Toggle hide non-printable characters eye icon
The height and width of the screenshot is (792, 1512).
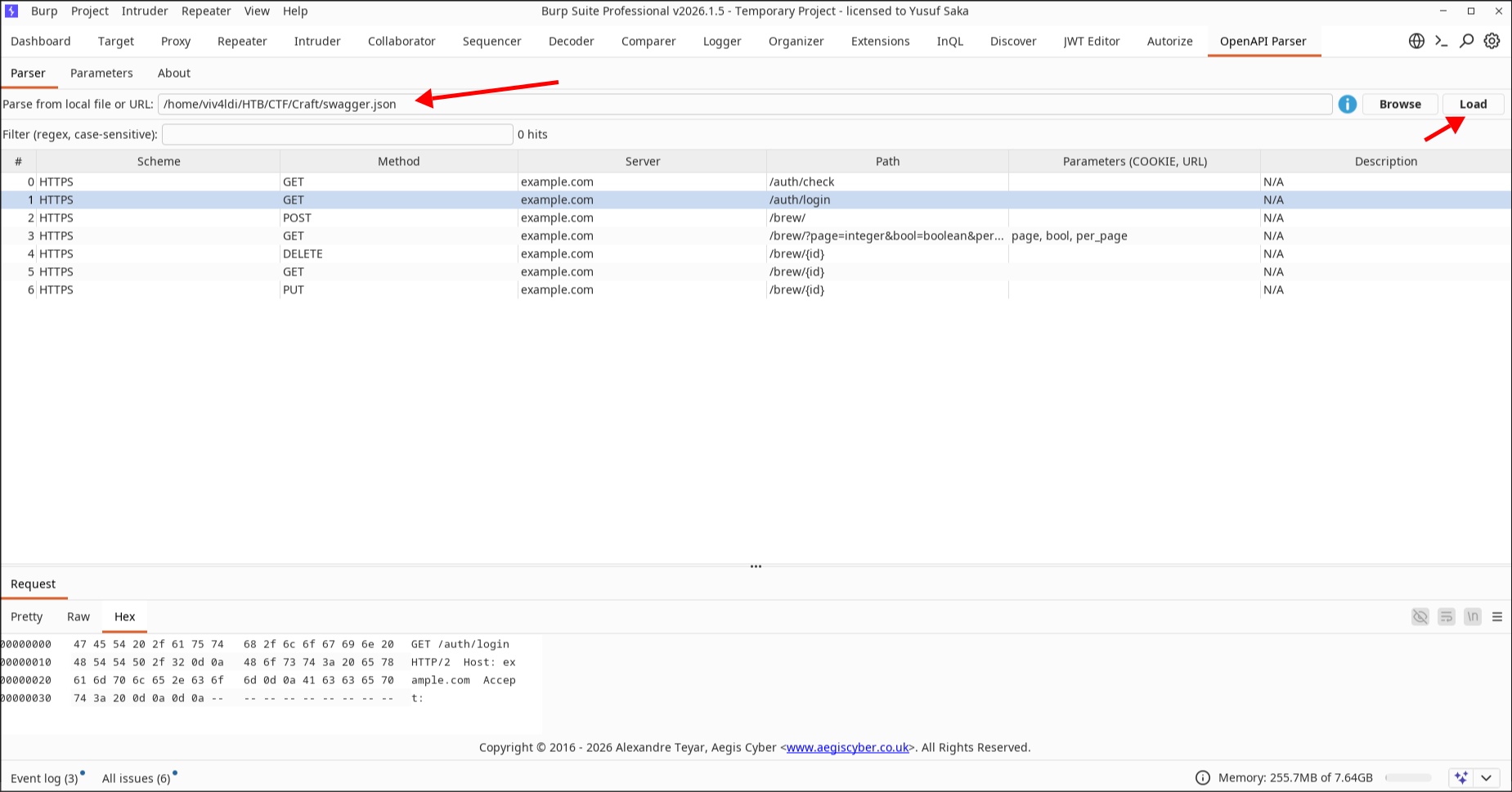pyautogui.click(x=1420, y=617)
